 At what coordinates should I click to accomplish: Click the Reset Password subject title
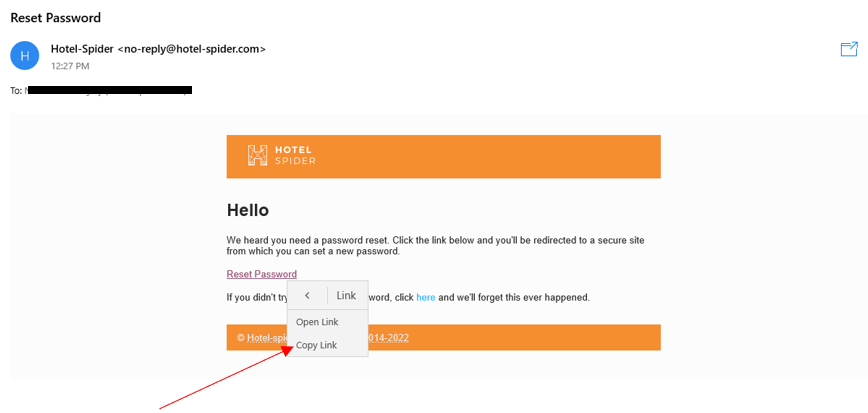coord(55,17)
